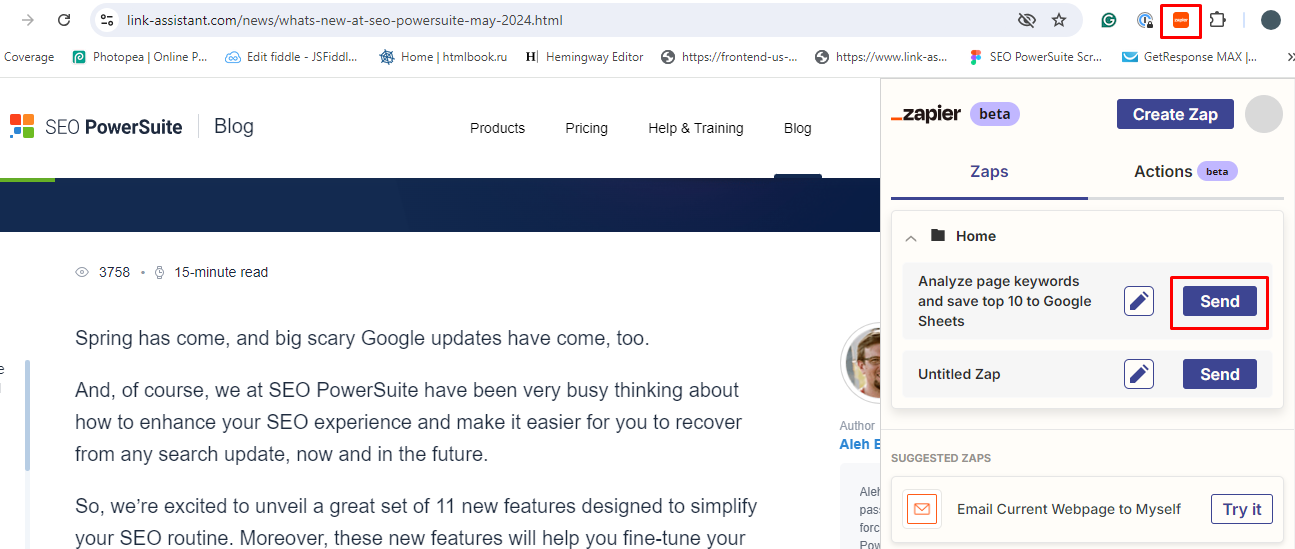The width and height of the screenshot is (1295, 549).
Task: Open the Photopea bookmark
Action: point(140,57)
